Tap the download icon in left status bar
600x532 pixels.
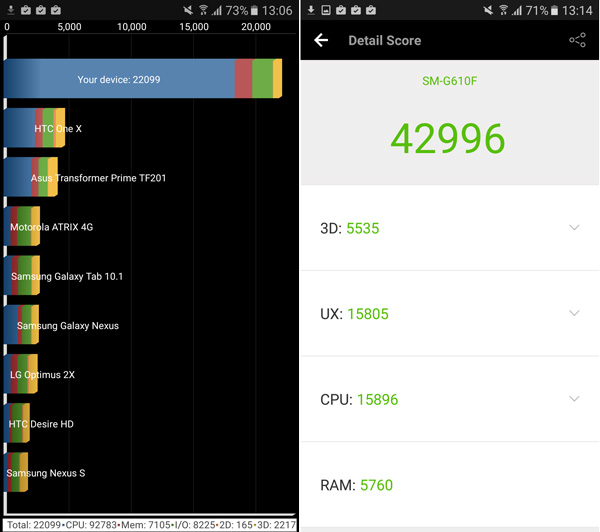tap(11, 10)
